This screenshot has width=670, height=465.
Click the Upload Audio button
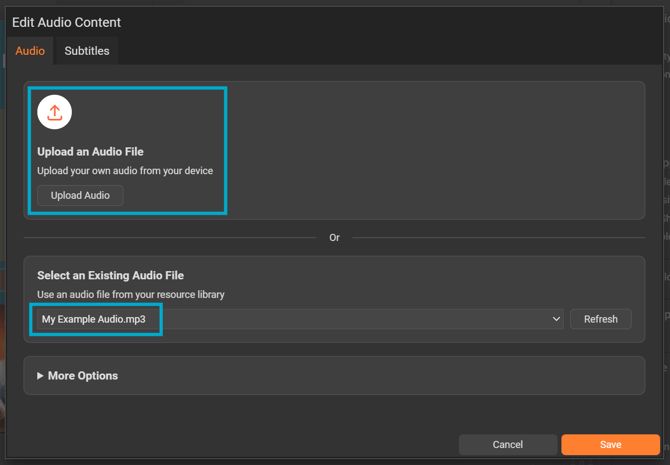point(80,195)
